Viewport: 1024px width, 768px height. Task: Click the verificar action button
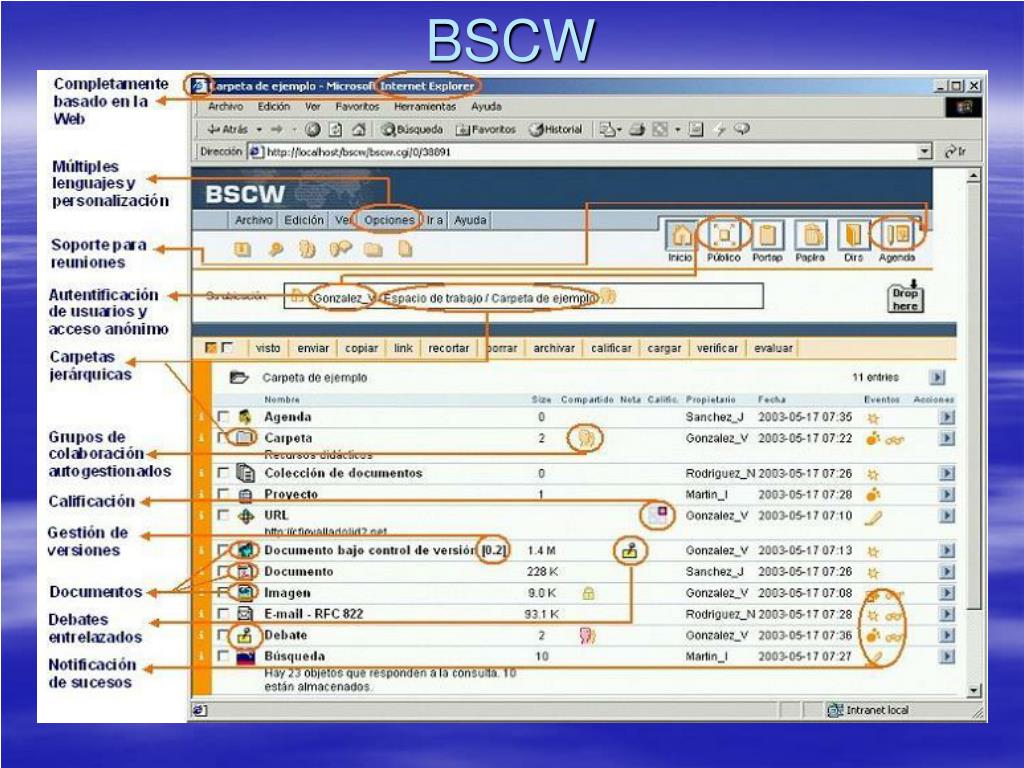(x=717, y=348)
